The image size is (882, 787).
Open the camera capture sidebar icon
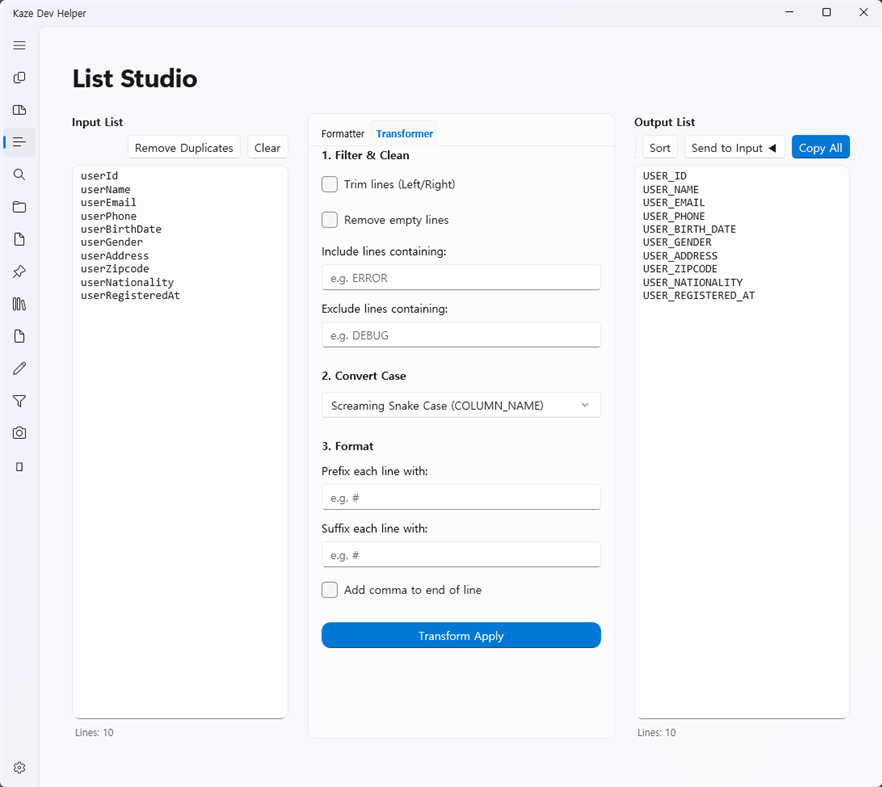coord(19,433)
